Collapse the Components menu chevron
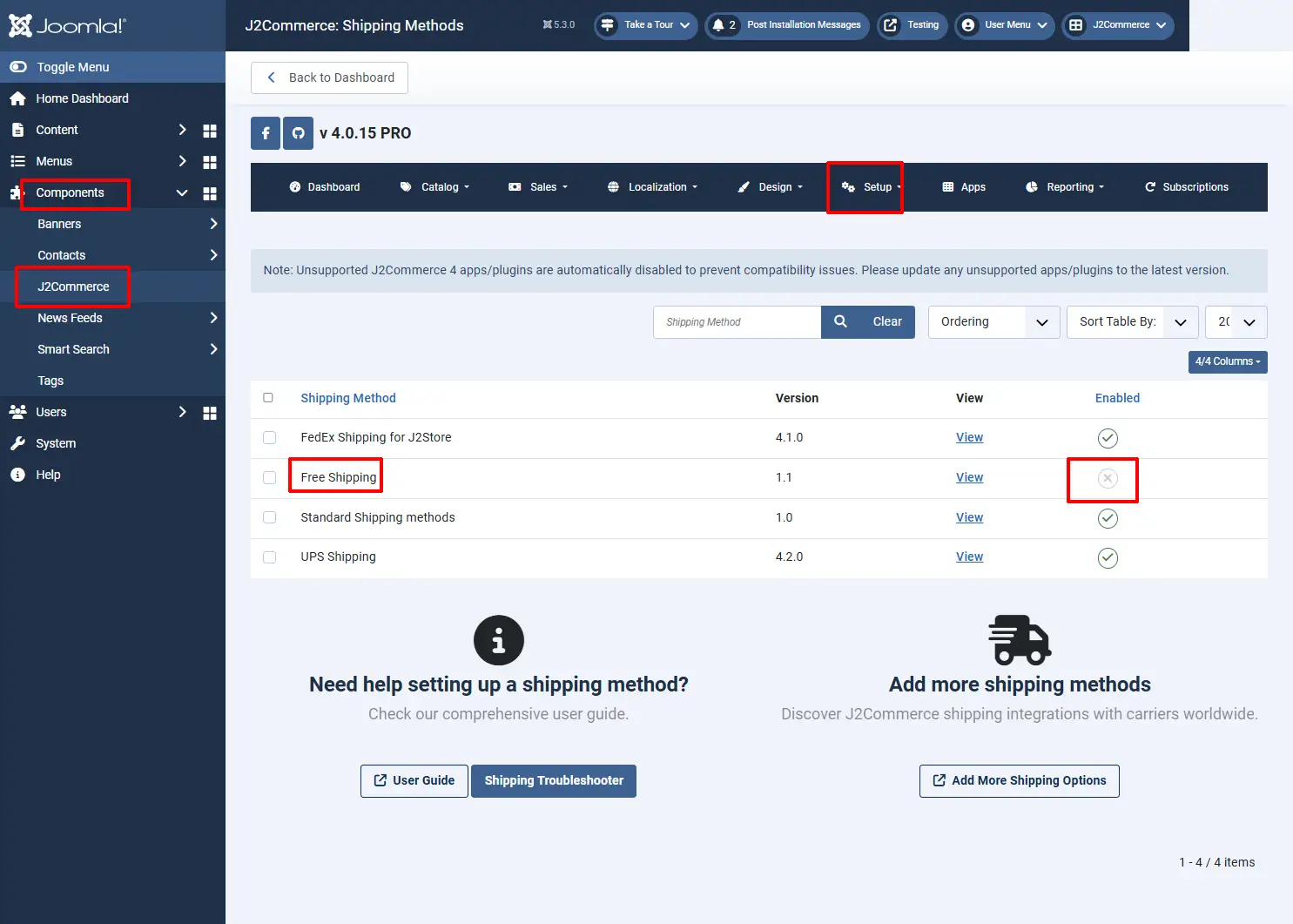This screenshot has width=1293, height=924. (x=182, y=192)
